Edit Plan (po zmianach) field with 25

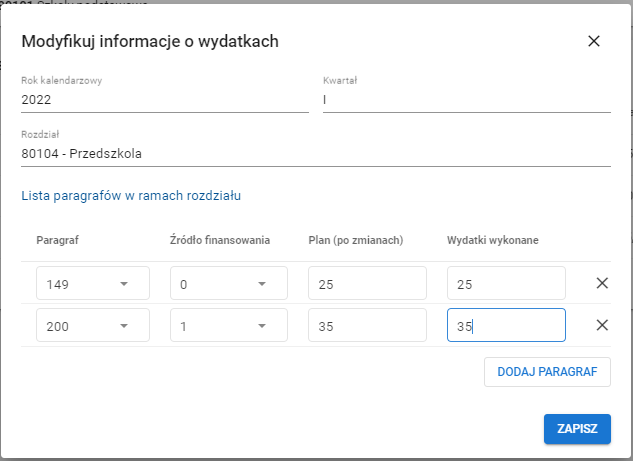click(367, 283)
